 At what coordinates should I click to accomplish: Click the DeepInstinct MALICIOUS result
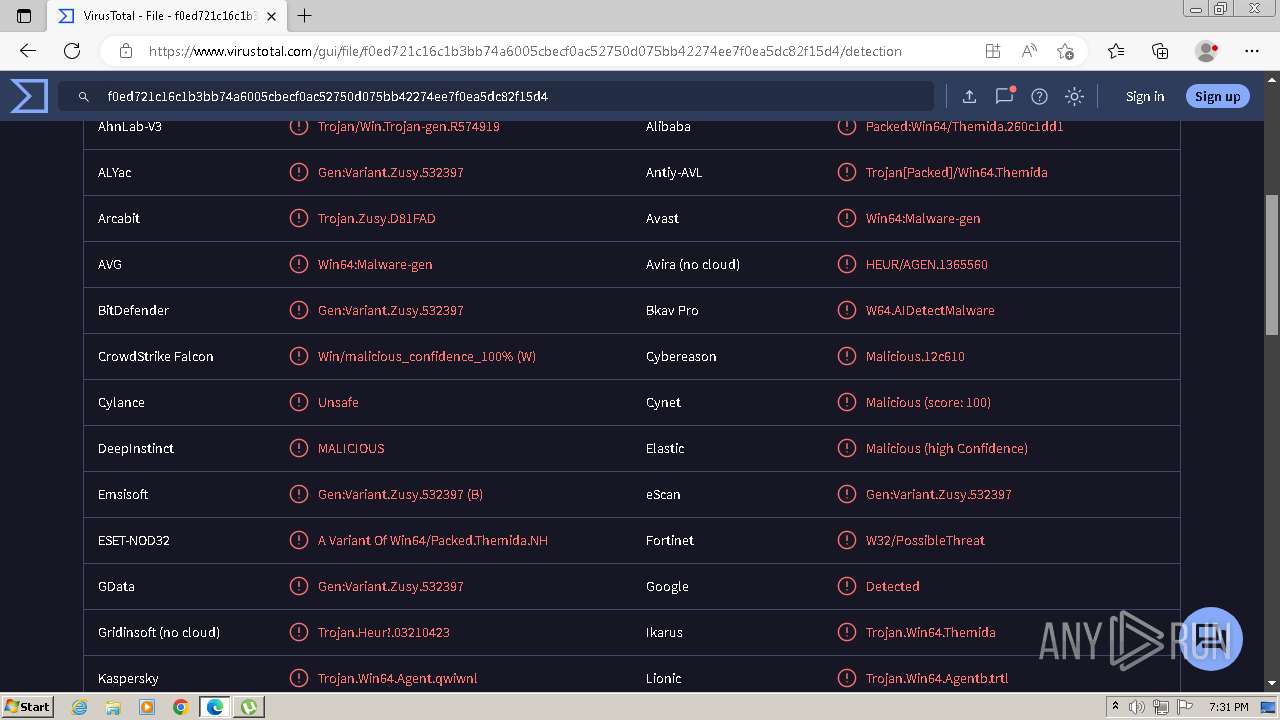point(350,448)
